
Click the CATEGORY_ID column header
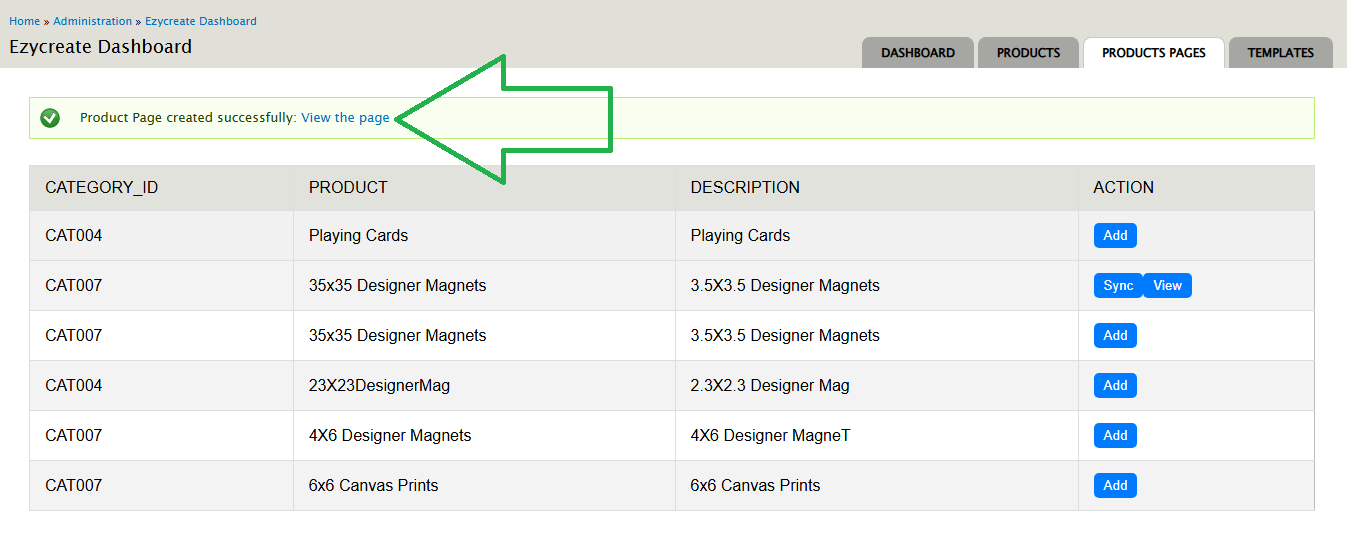[x=102, y=188]
